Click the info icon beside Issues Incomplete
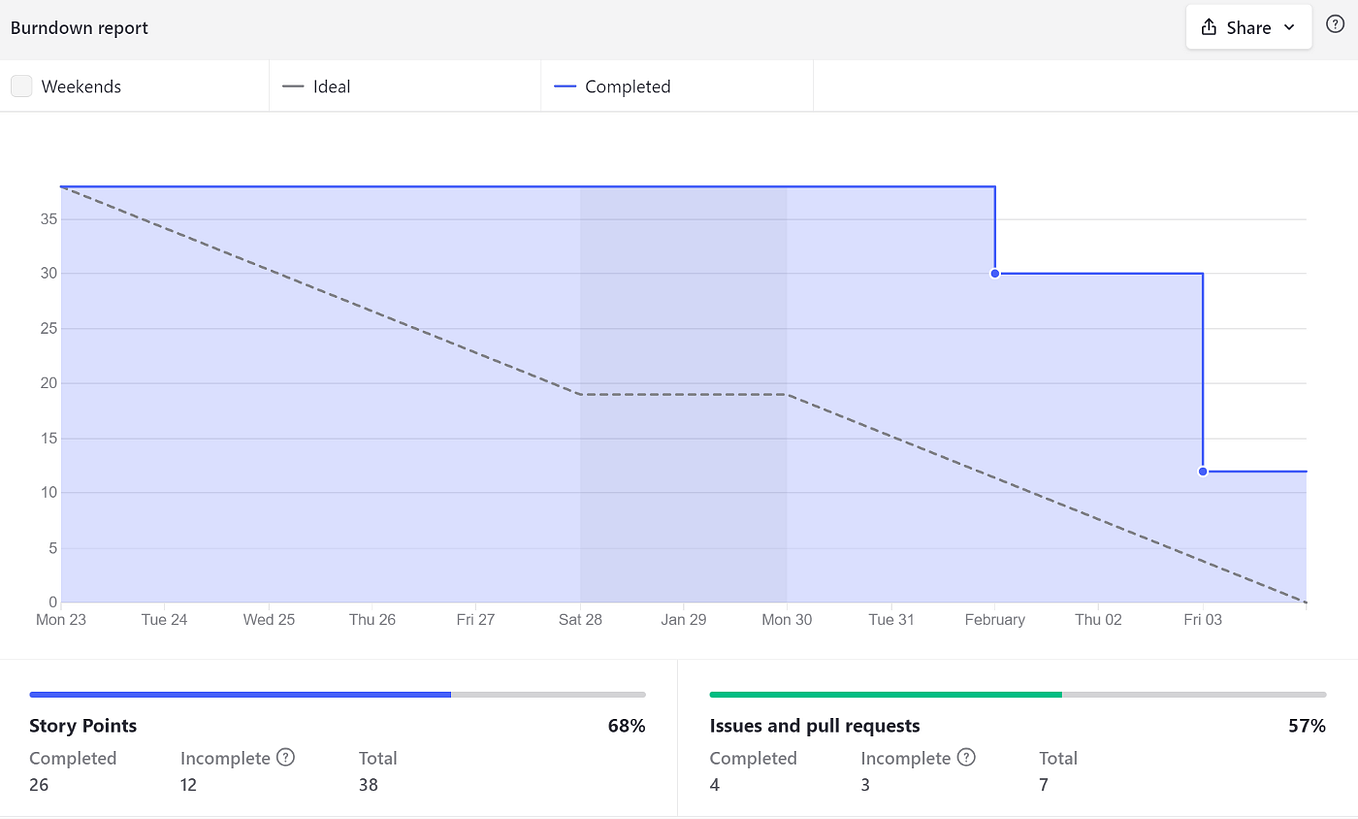 pyautogui.click(x=966, y=758)
